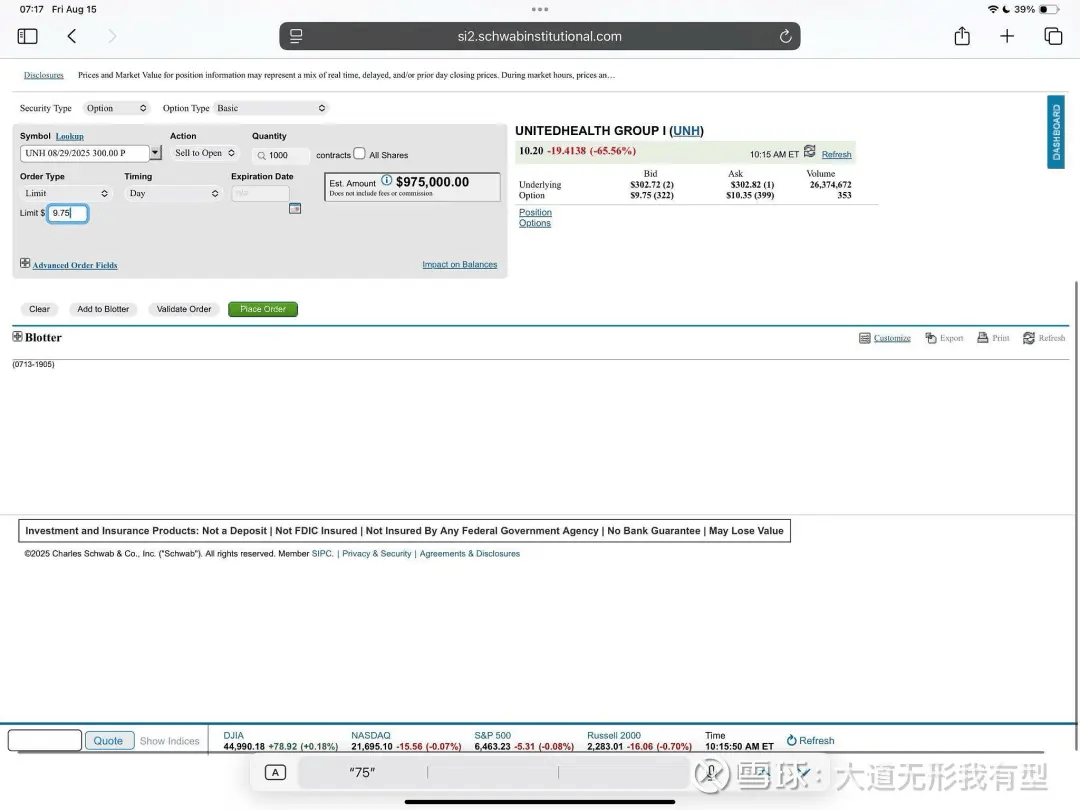The width and height of the screenshot is (1080, 810).
Task: Open the Security Type dropdown
Action: 116,108
